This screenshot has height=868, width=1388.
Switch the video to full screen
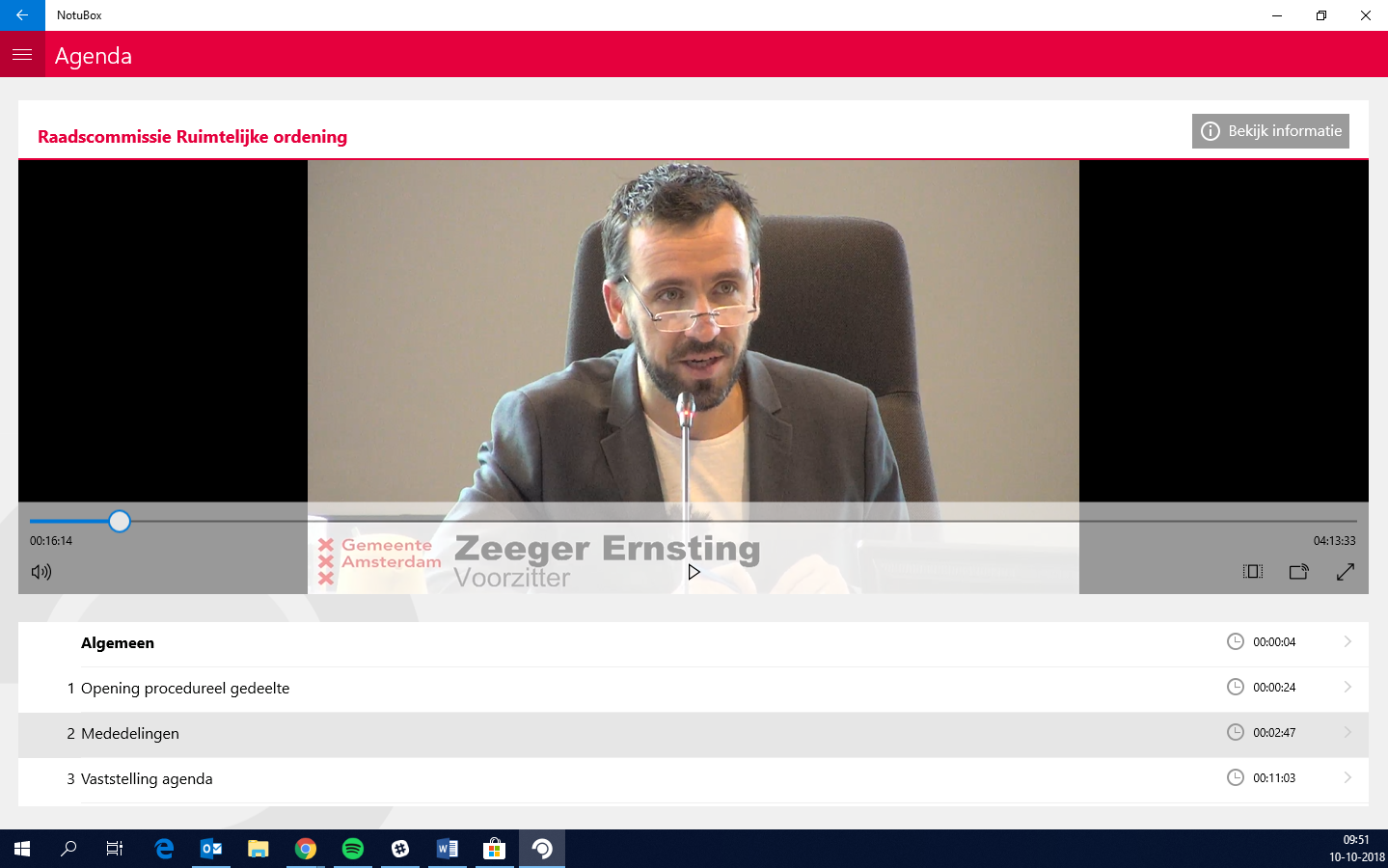click(x=1346, y=572)
